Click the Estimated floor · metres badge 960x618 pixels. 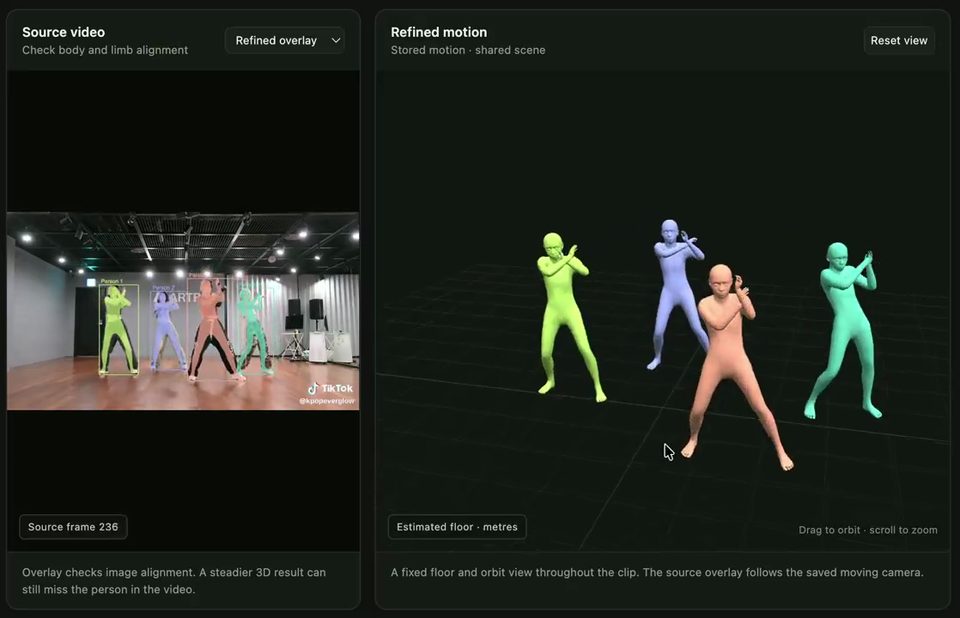point(457,527)
